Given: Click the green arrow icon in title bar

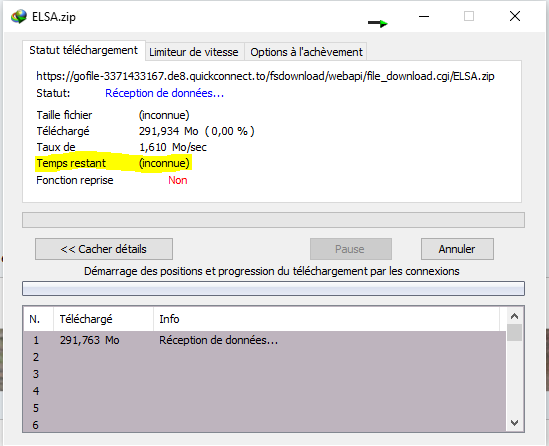Looking at the screenshot, I should 378,23.
